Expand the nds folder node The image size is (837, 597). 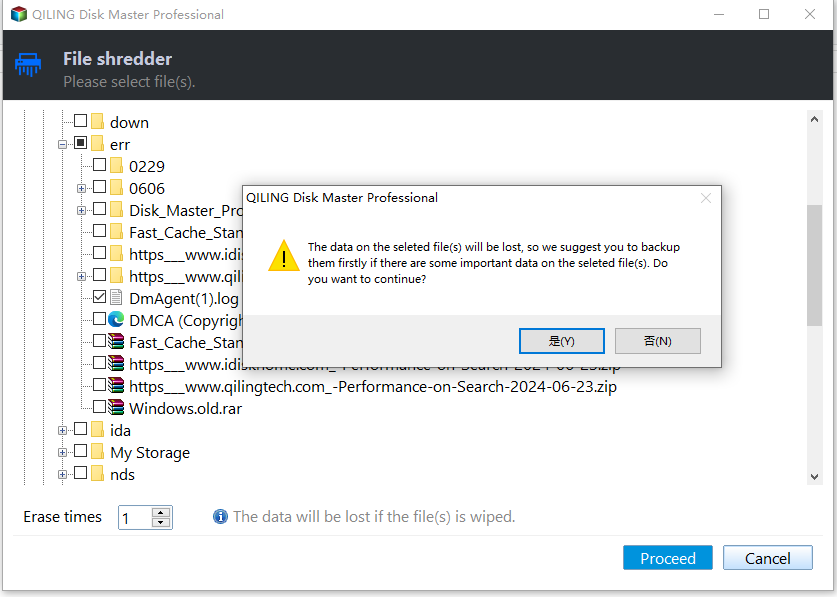[x=62, y=474]
